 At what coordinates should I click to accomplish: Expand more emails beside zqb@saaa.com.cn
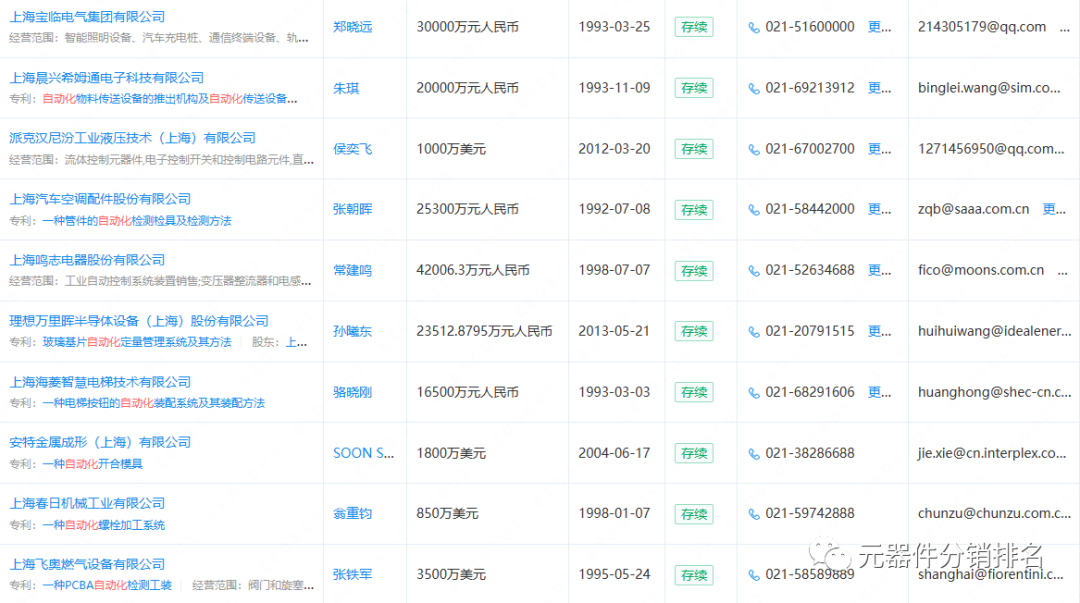pos(1055,209)
